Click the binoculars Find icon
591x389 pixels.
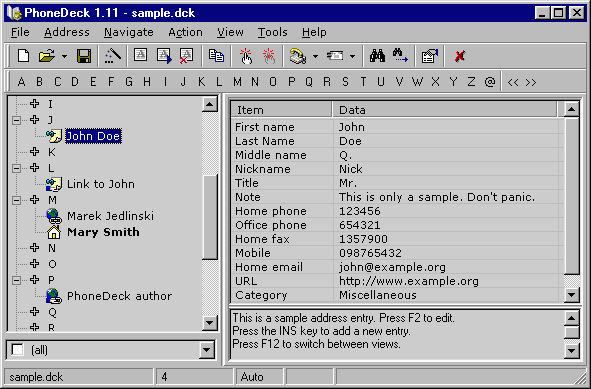[377, 56]
